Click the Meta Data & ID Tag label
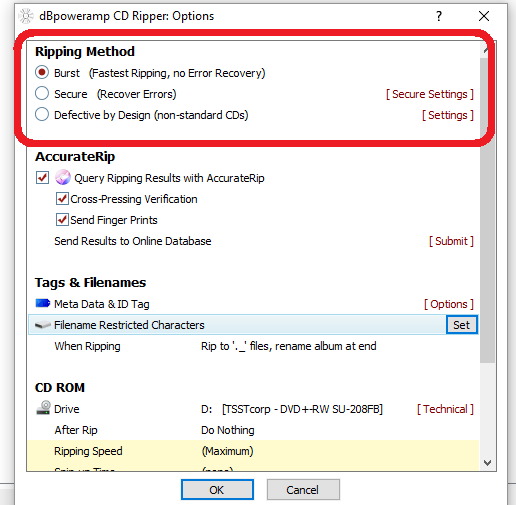 [x=102, y=304]
